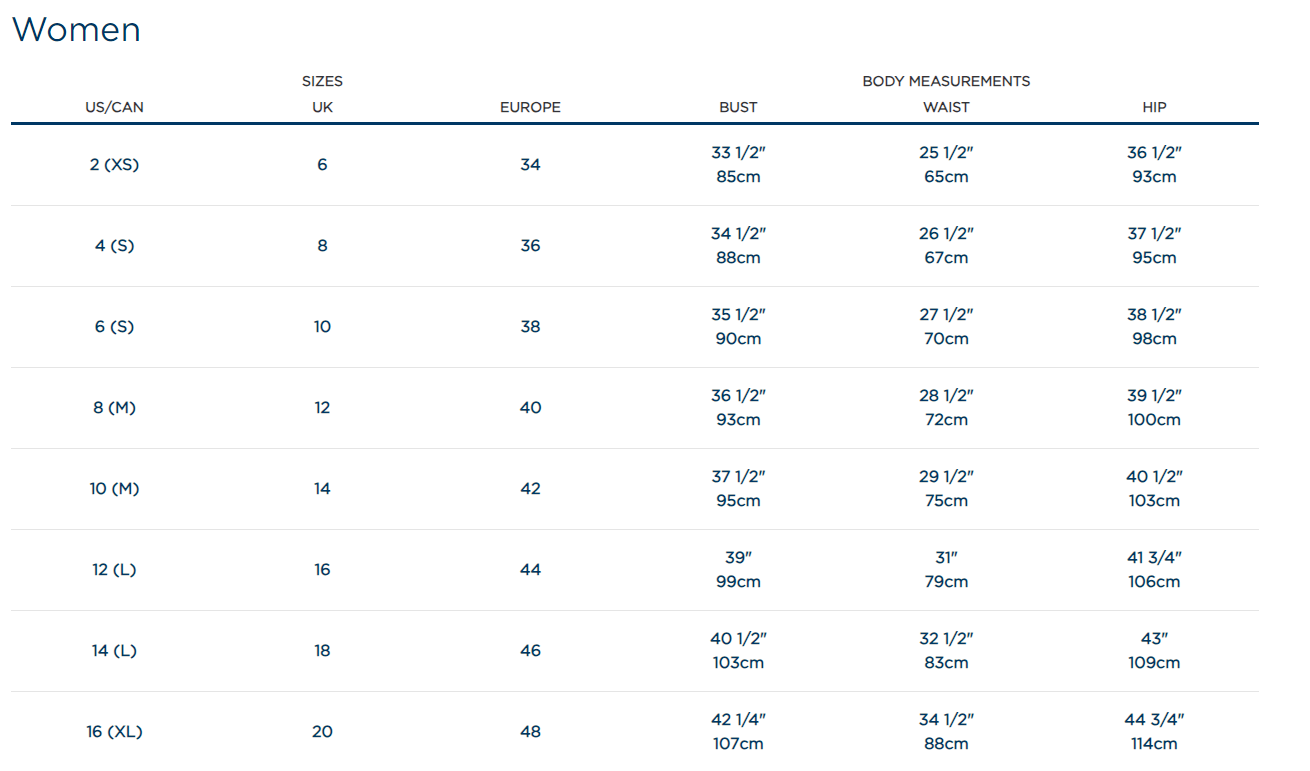Click UK size 18 cell
This screenshot has height=771, width=1310.
pyautogui.click(x=322, y=651)
